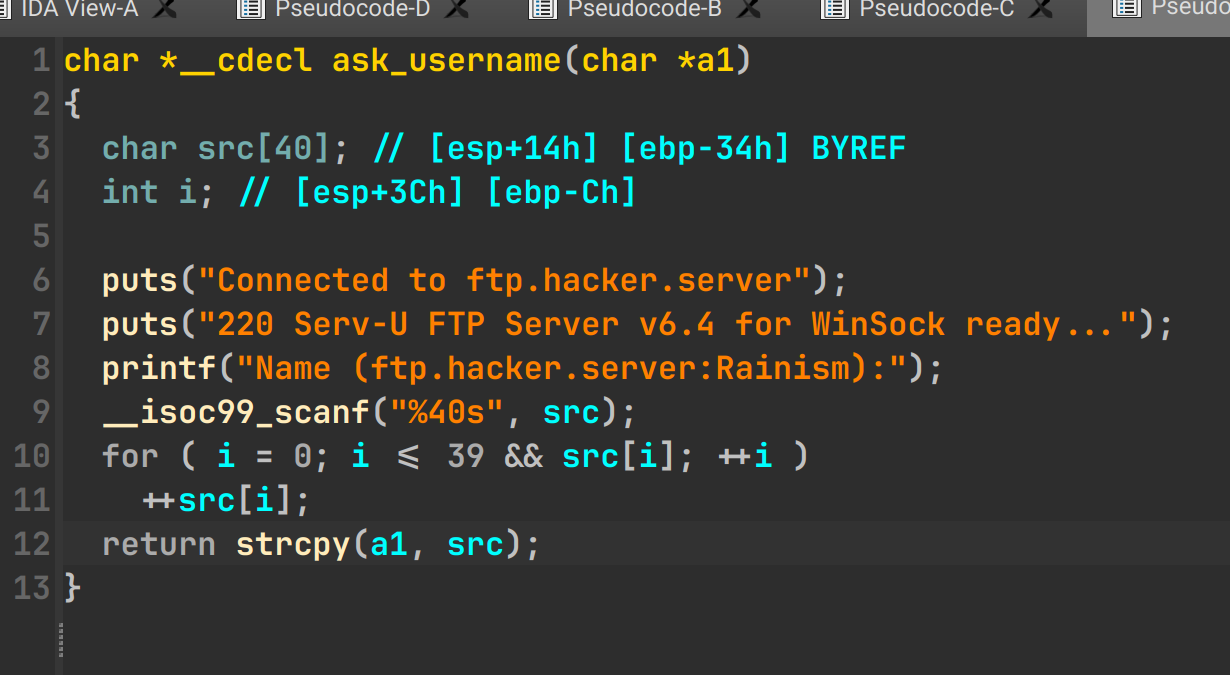1230x675 pixels.
Task: Click the Pseudocode-C tab document icon
Action: 835,9
